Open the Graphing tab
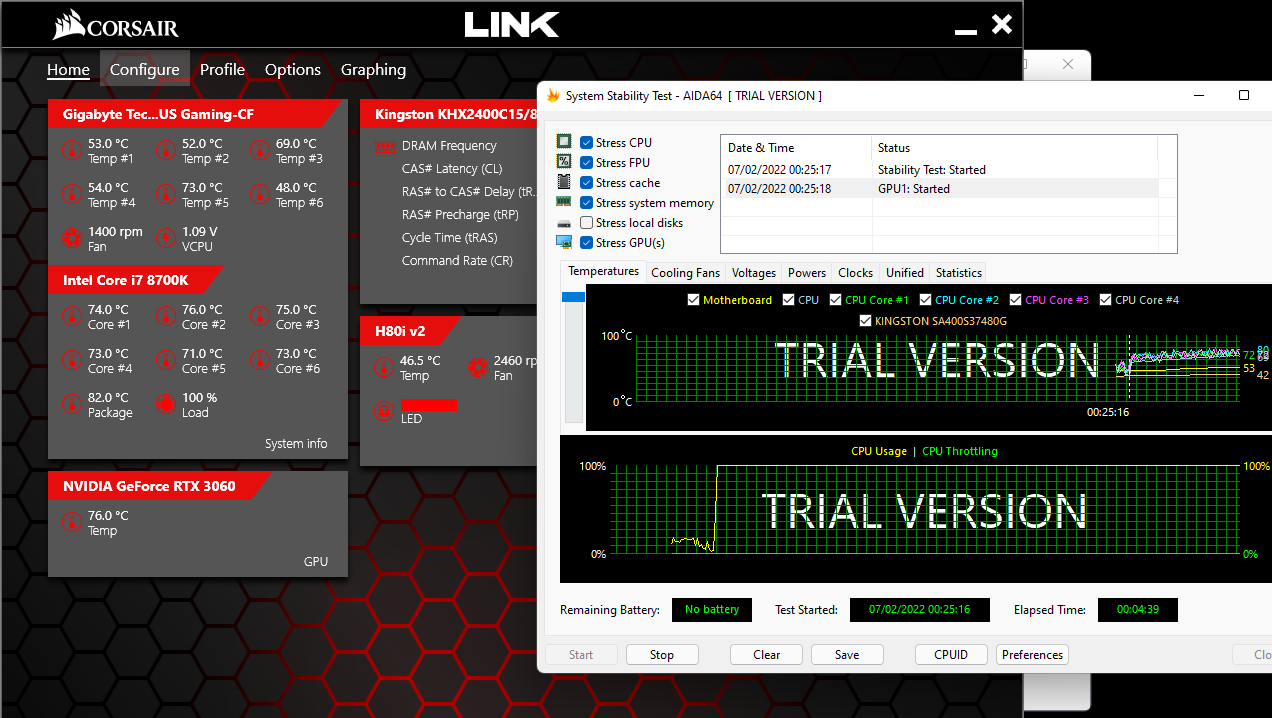1272x718 pixels. [373, 70]
